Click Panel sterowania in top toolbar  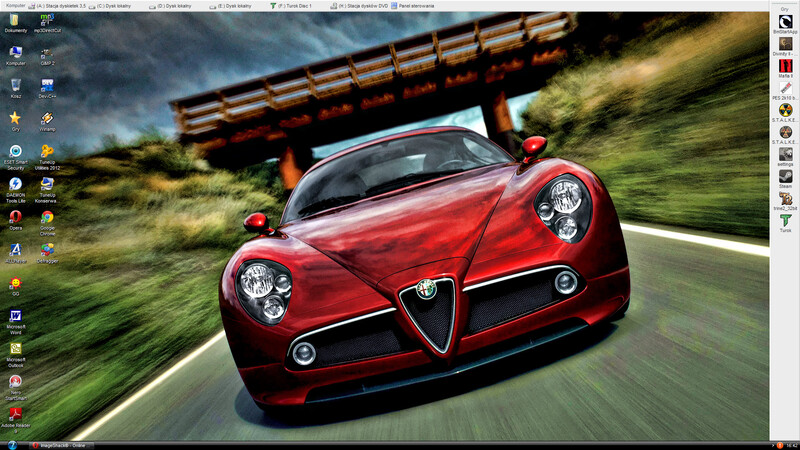coord(410,5)
